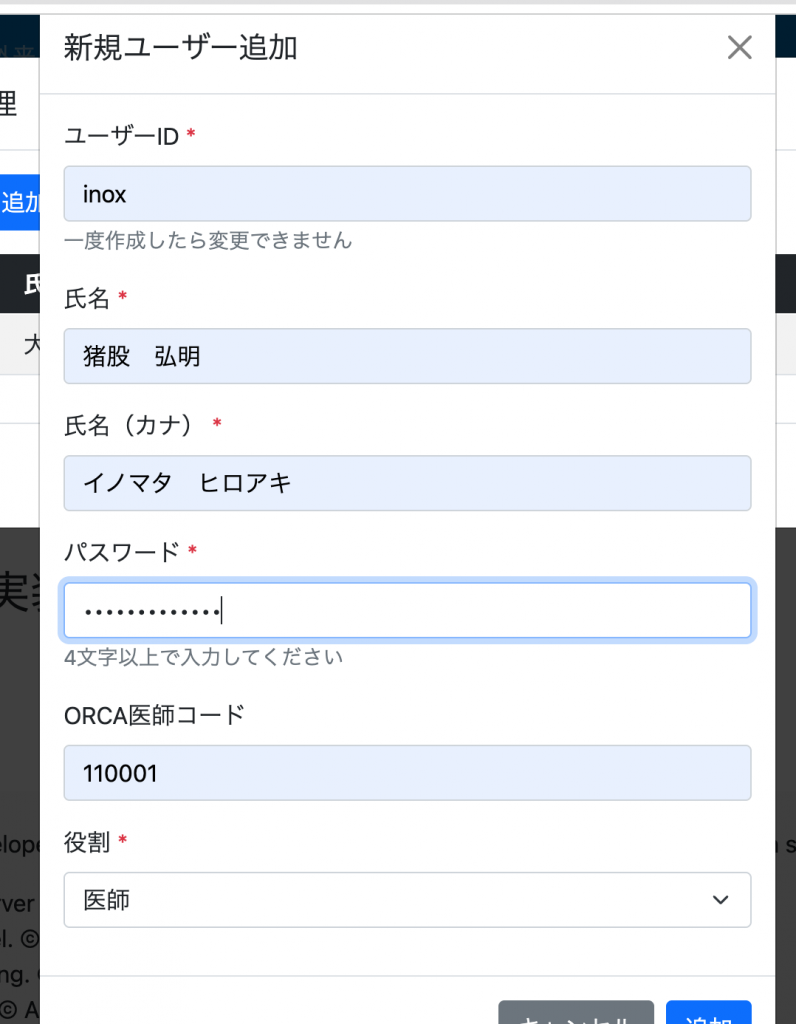This screenshot has width=796, height=1024.
Task: Click the パスワード label text
Action: click(x=121, y=551)
